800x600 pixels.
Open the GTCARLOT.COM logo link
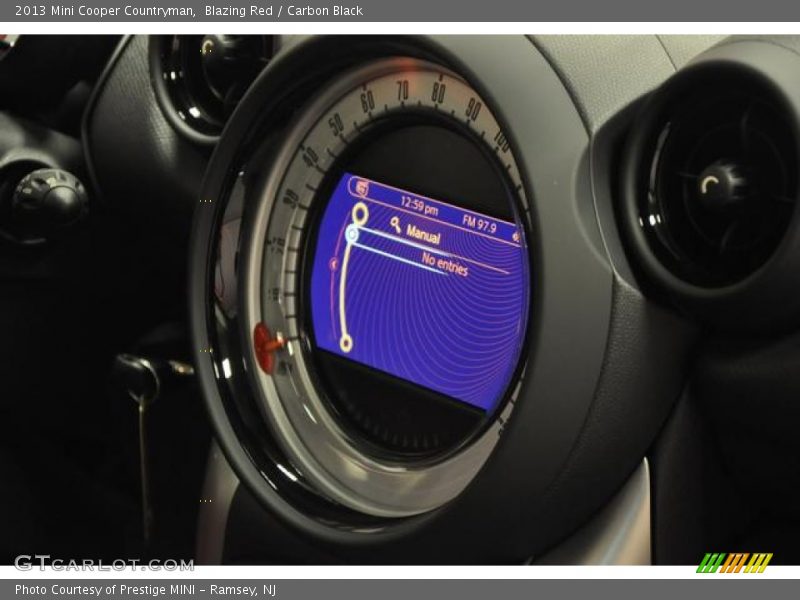click(104, 563)
